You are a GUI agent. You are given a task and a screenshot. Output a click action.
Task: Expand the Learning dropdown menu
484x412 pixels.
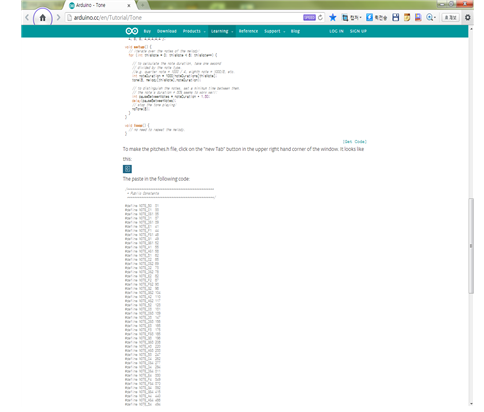(222, 31)
